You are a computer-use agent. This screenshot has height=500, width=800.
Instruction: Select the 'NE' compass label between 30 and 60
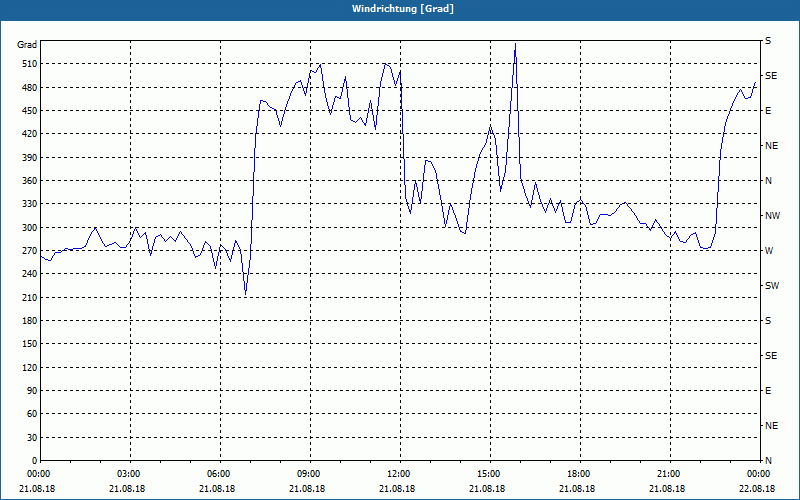(x=771, y=426)
